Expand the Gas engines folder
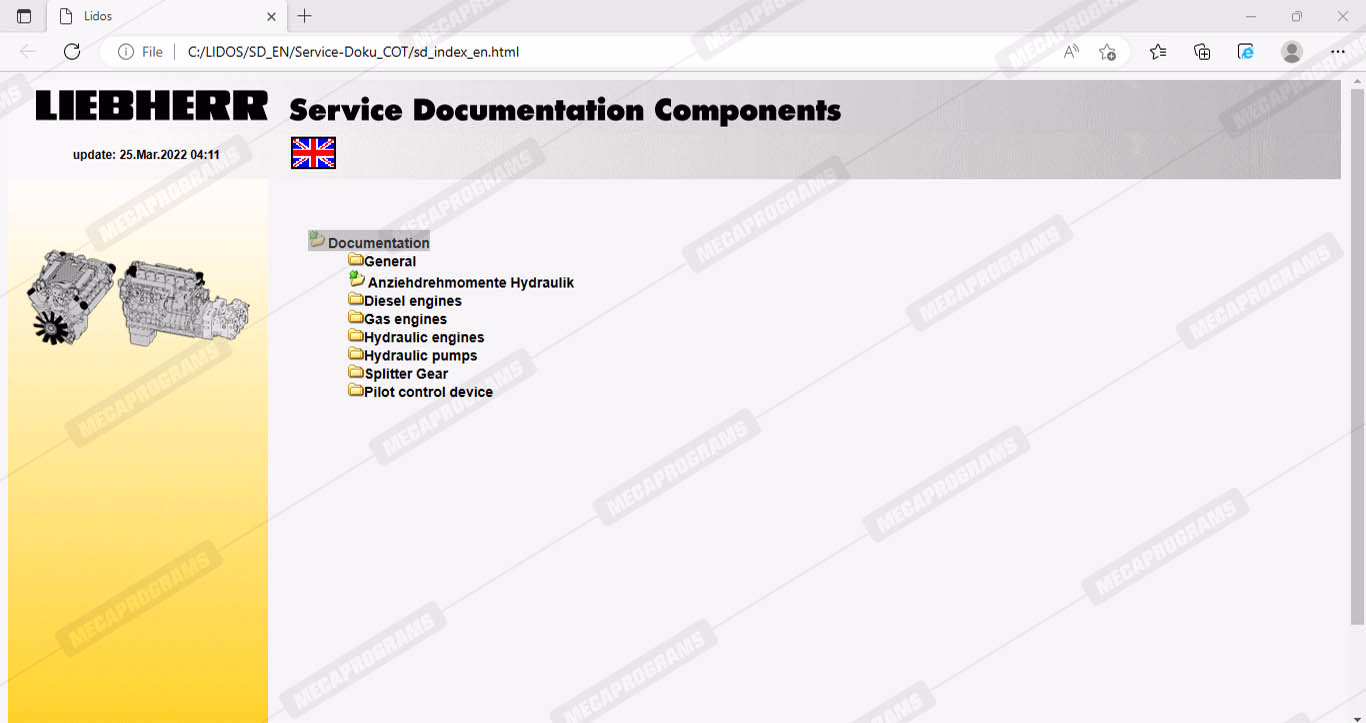The height and width of the screenshot is (723, 1366). point(405,320)
